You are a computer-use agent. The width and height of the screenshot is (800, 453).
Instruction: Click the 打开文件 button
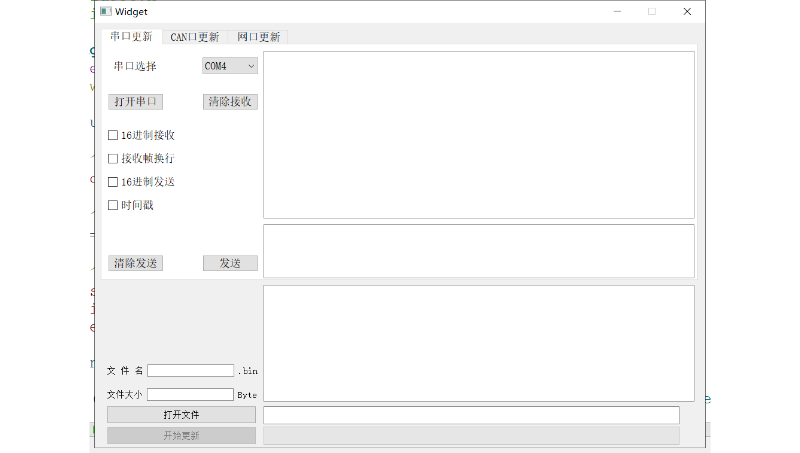point(181,415)
